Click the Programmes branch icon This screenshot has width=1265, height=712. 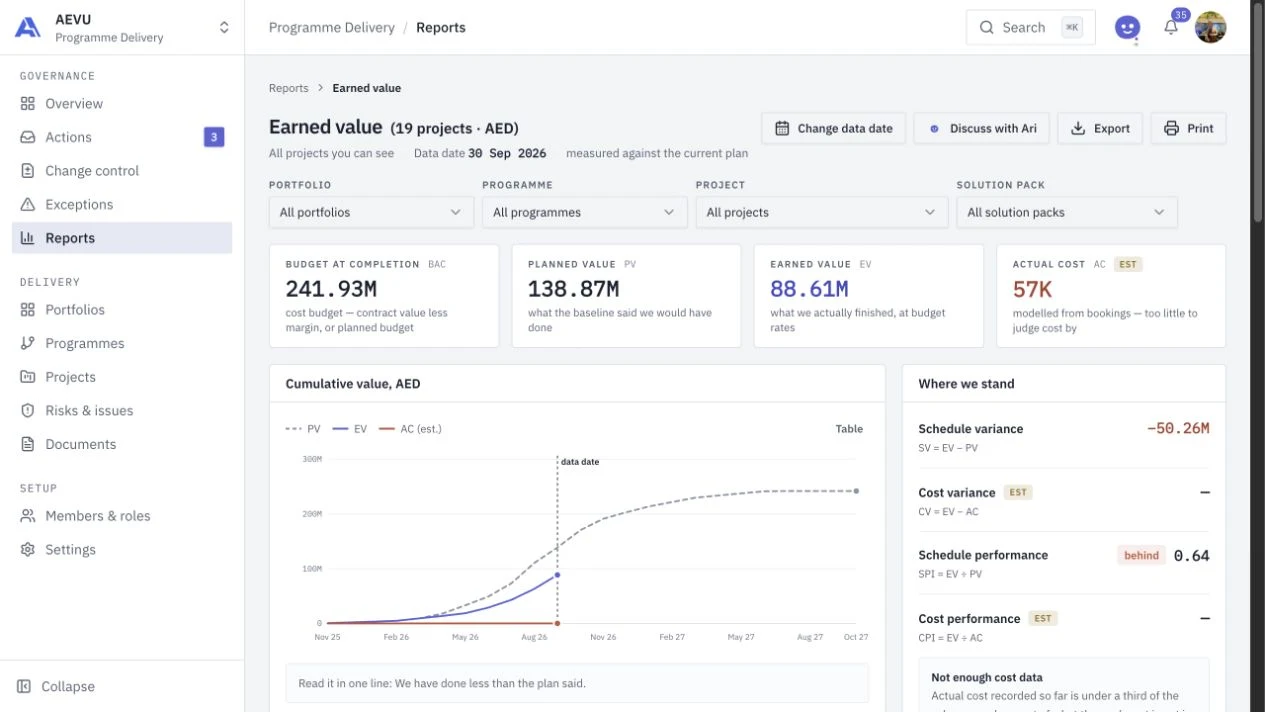click(28, 343)
